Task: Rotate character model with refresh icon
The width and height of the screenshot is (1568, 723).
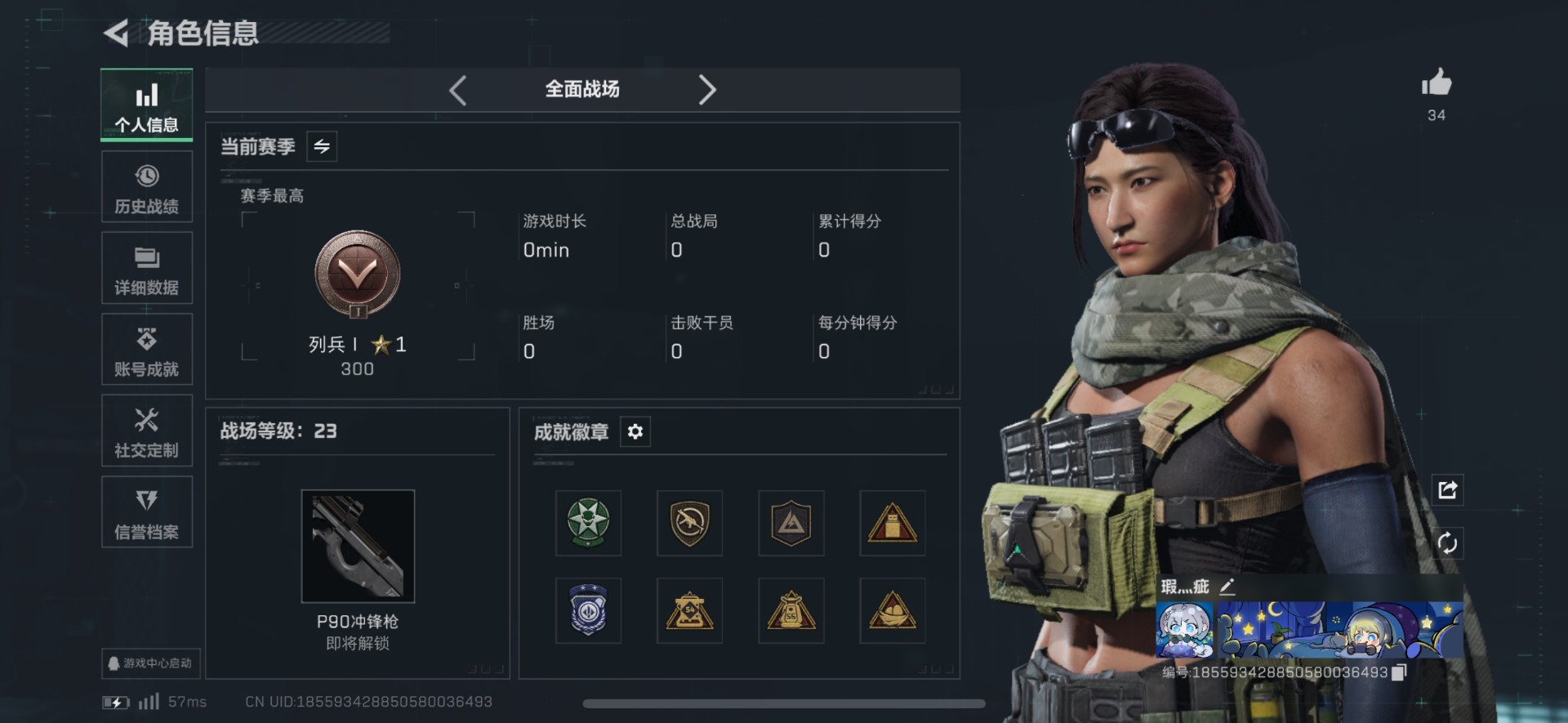Action: (1447, 543)
